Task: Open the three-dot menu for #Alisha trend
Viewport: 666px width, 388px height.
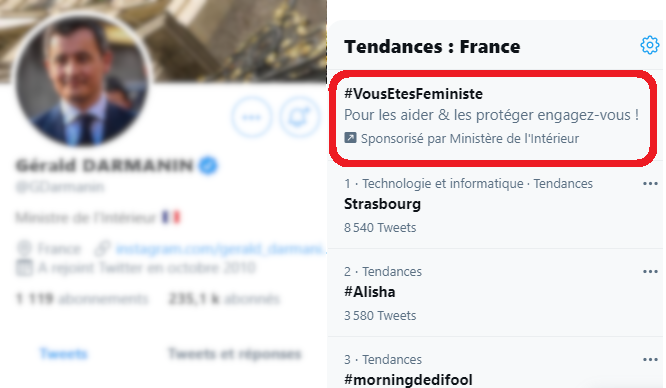Action: pos(650,272)
